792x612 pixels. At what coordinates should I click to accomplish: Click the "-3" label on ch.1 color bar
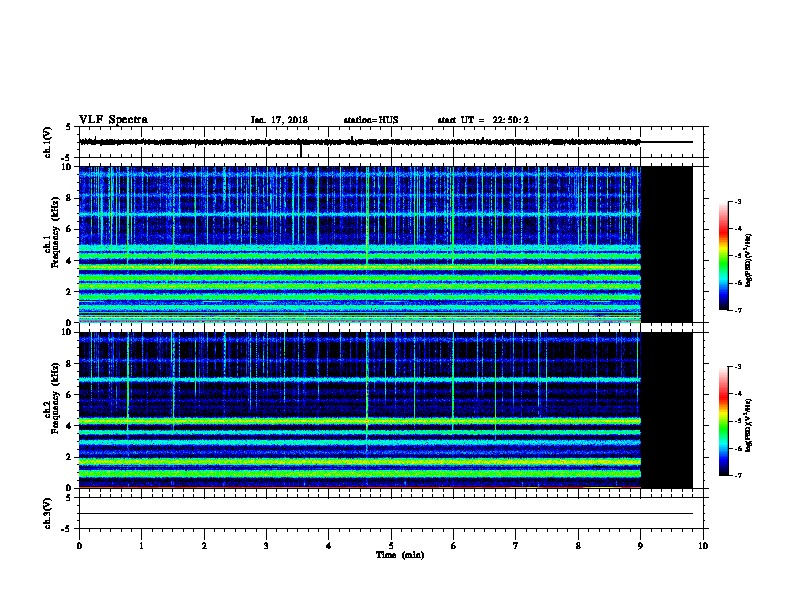click(x=737, y=201)
